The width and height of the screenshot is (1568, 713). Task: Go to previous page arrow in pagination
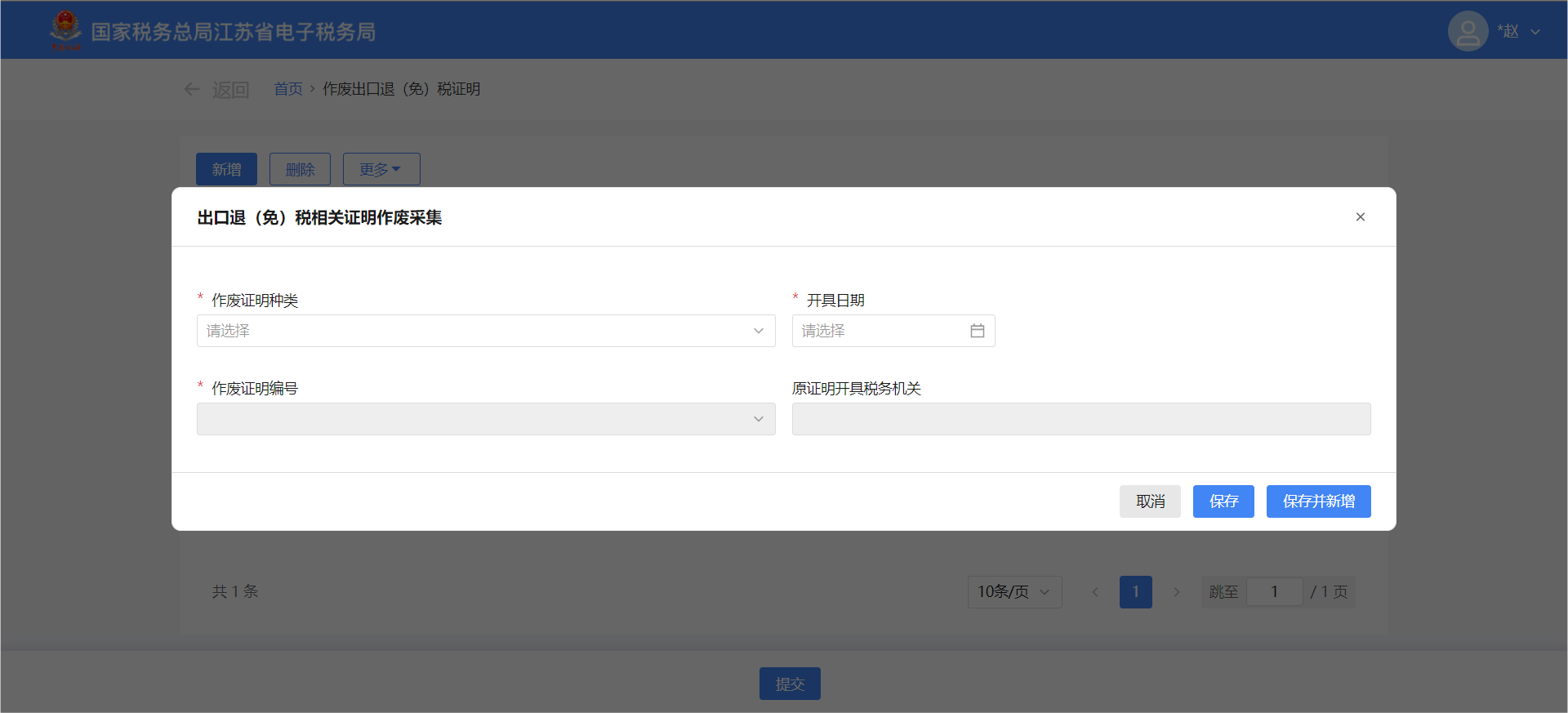pos(1095,592)
